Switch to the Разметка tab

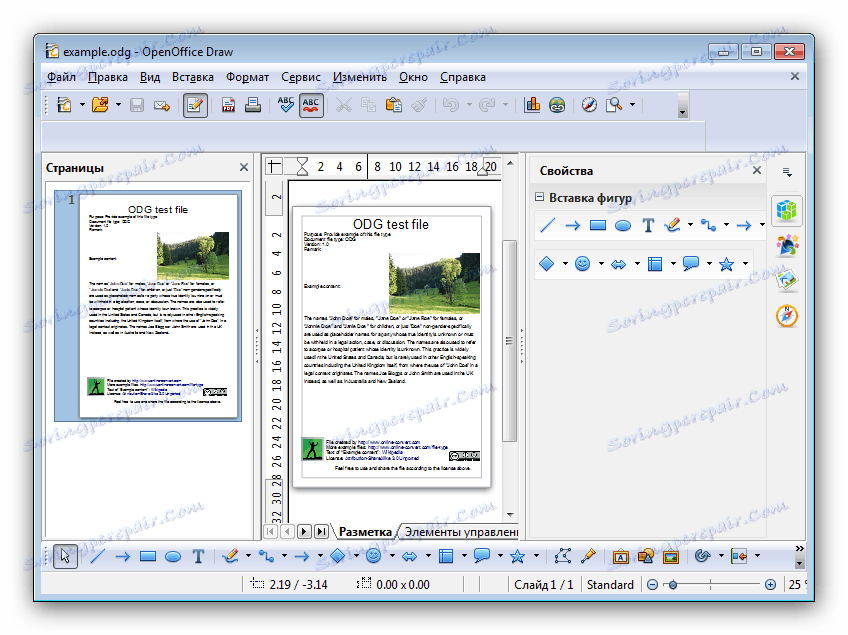click(x=363, y=531)
